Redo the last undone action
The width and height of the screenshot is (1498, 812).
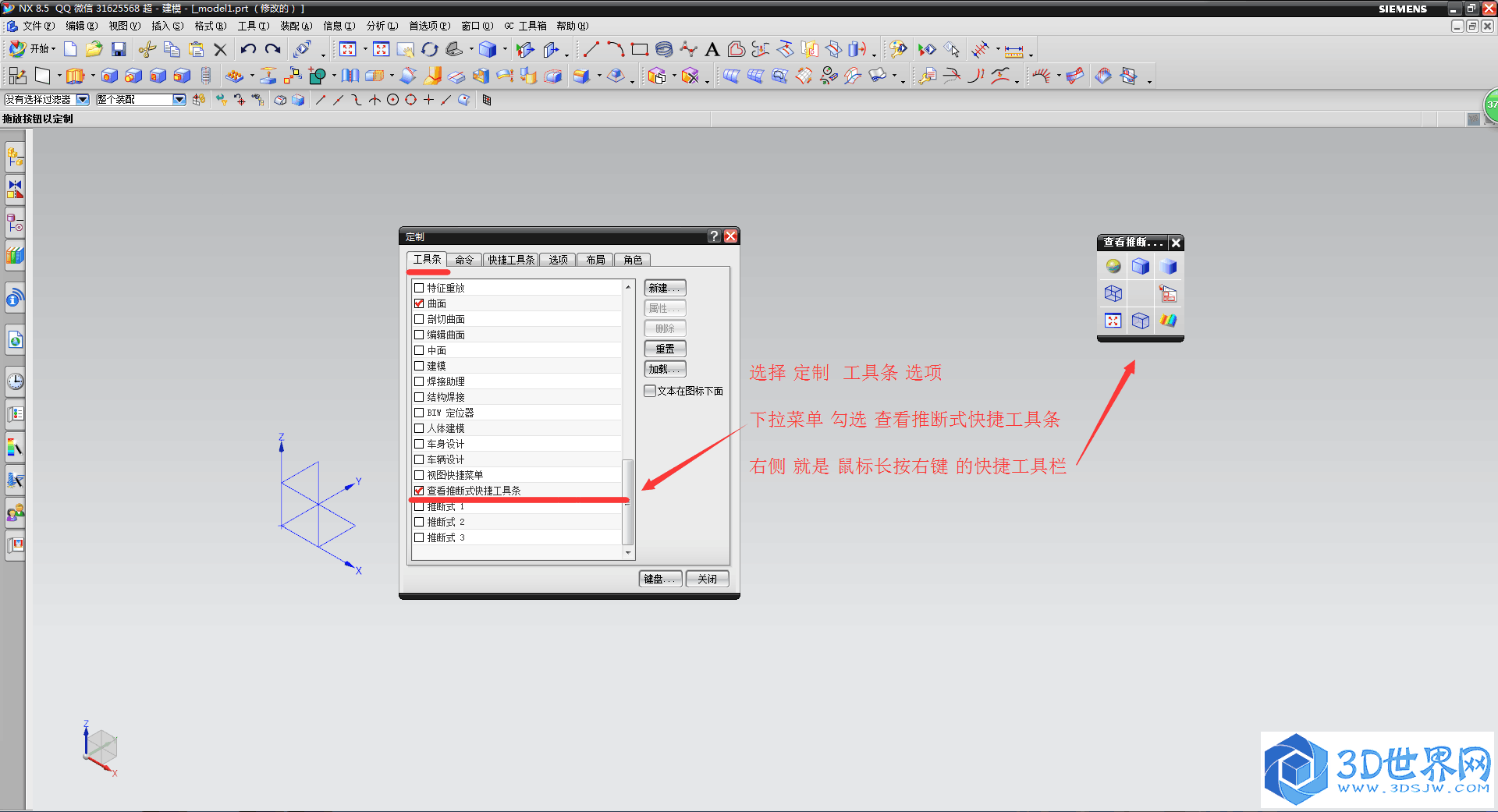coord(272,50)
